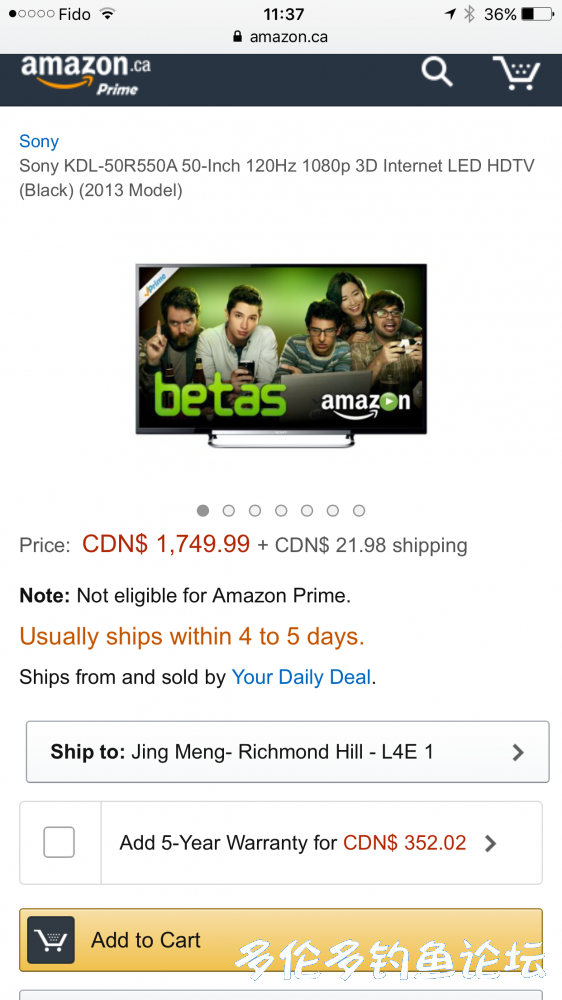Image resolution: width=562 pixels, height=1000 pixels.
Task: Tap the Wi-Fi icon in status bar
Action: (x=108, y=13)
